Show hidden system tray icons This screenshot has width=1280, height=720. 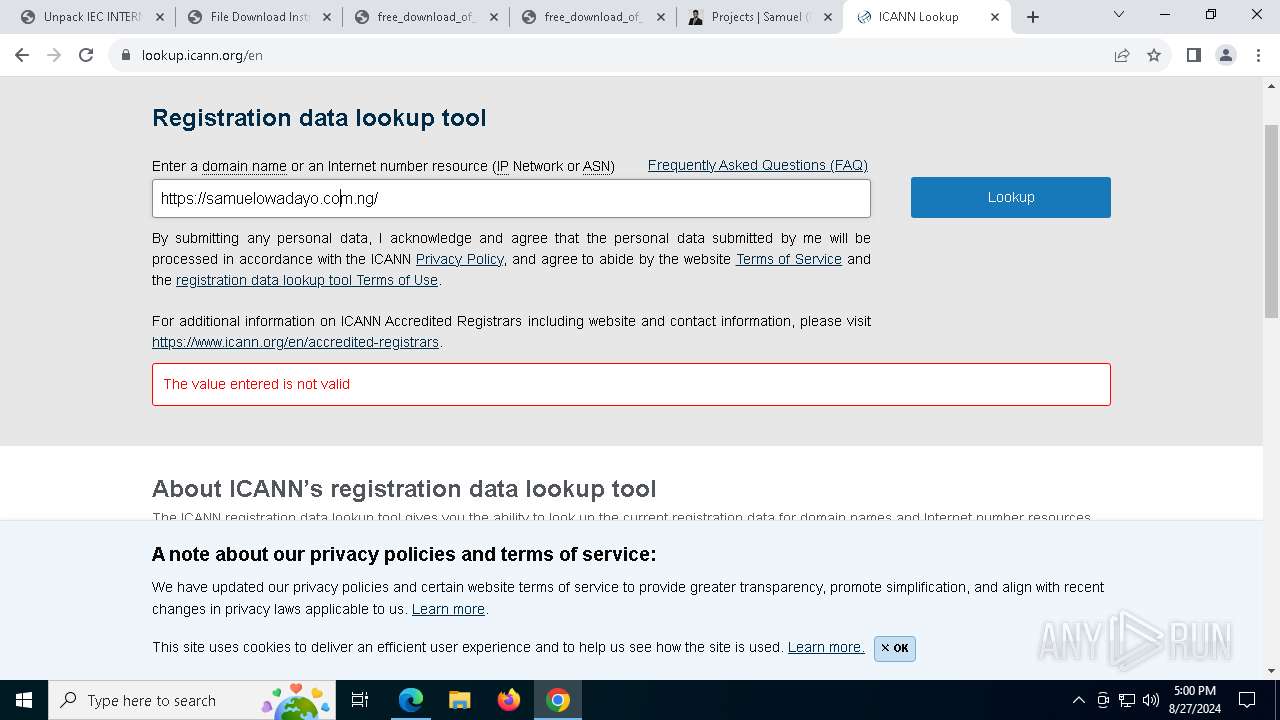point(1078,700)
